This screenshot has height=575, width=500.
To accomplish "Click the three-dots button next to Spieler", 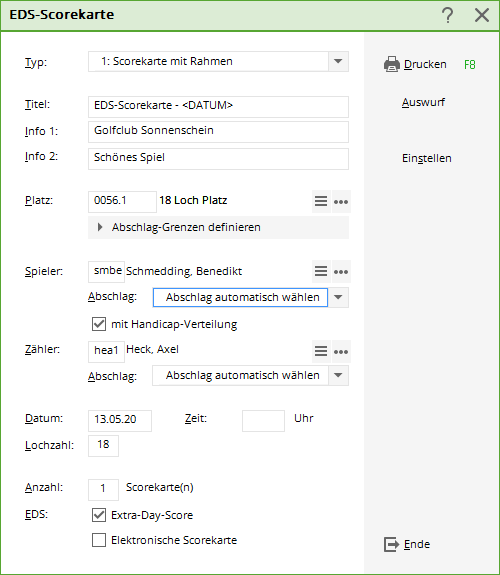I will click(341, 272).
